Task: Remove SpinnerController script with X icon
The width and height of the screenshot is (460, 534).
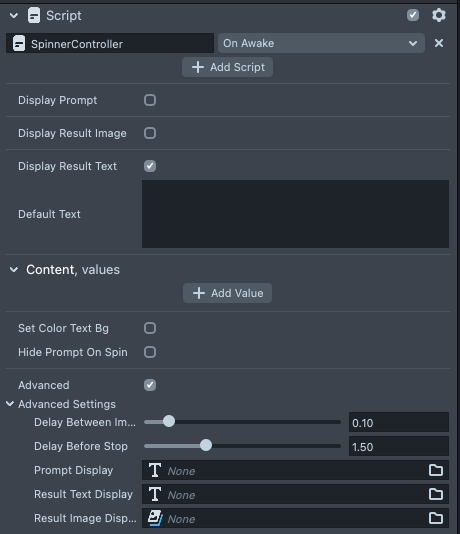Action: [x=439, y=43]
